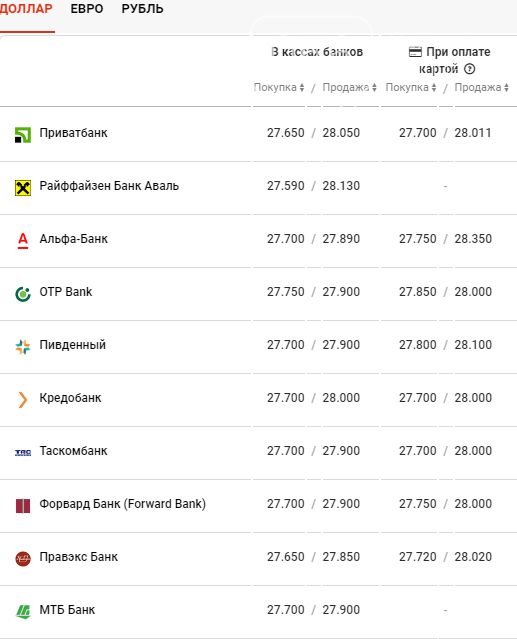Image resolution: width=517 pixels, height=639 pixels.
Task: Sort card payment rates by Продажа
Action: pyautogui.click(x=482, y=87)
